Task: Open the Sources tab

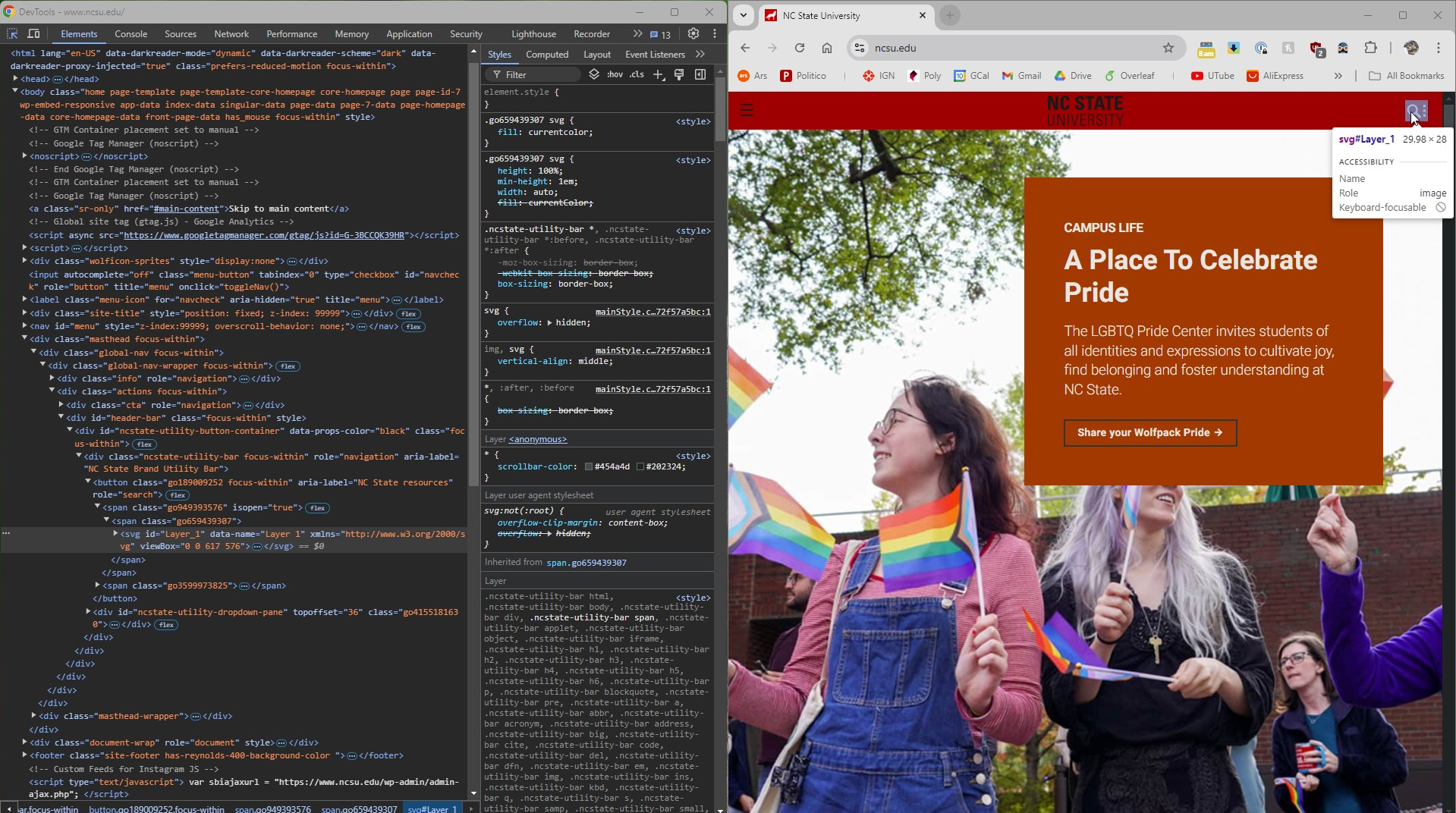Action: [x=181, y=34]
